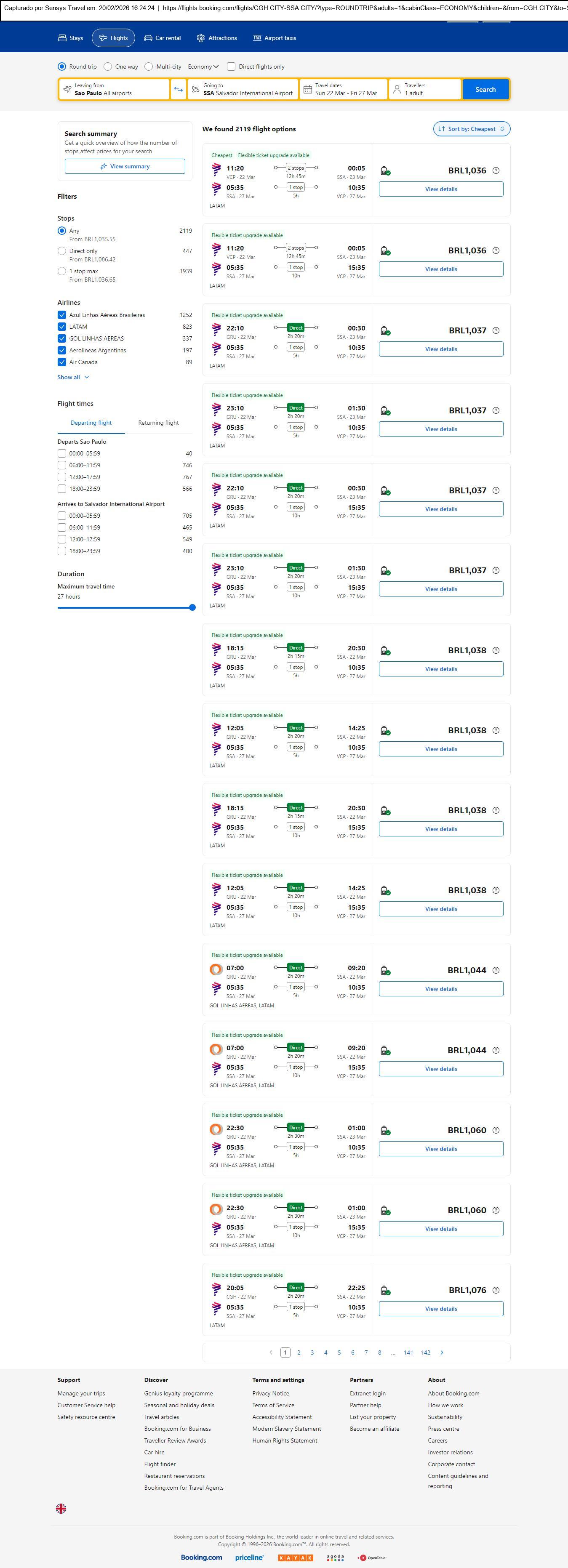Enable the Direct flights only checkbox

tap(231, 67)
